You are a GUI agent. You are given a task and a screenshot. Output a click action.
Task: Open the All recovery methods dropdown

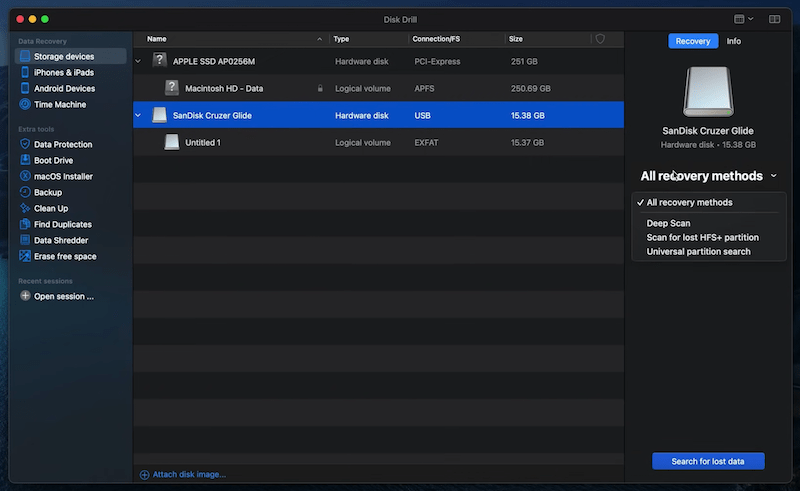[x=708, y=176]
